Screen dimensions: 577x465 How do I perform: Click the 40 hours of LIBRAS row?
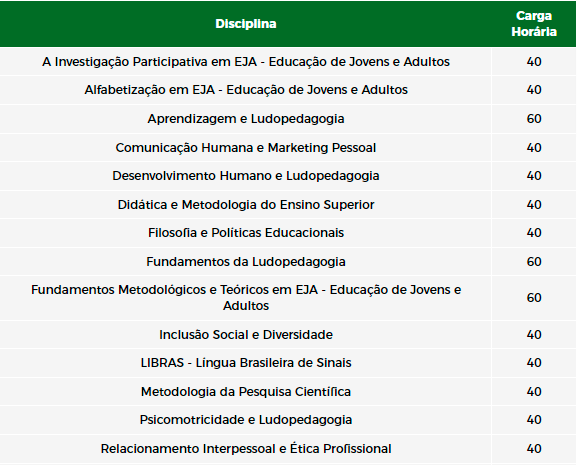pyautogui.click(x=534, y=363)
